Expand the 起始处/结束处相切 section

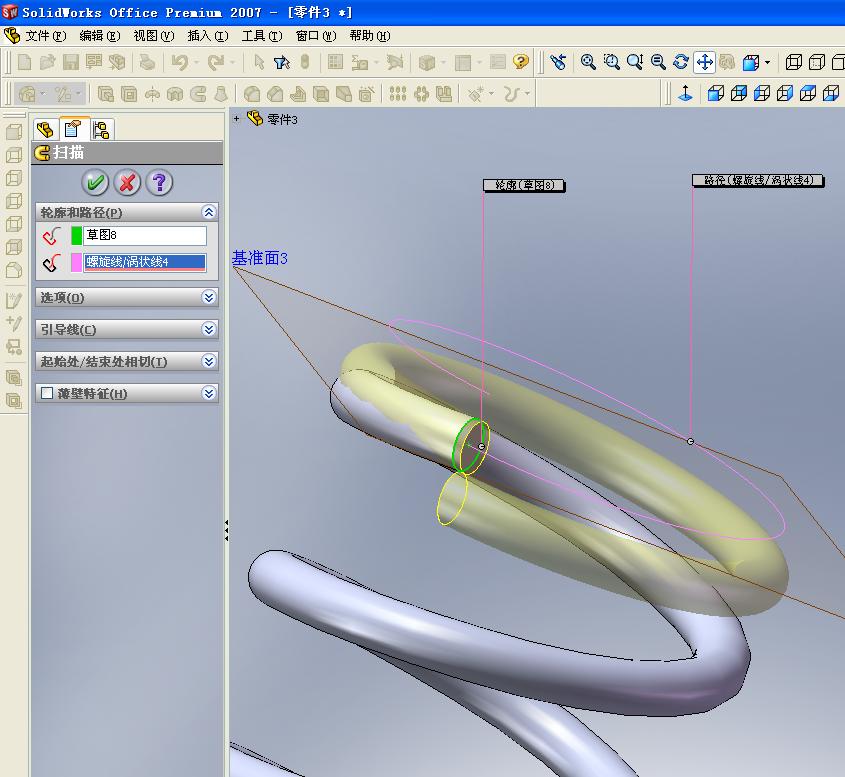coord(209,360)
